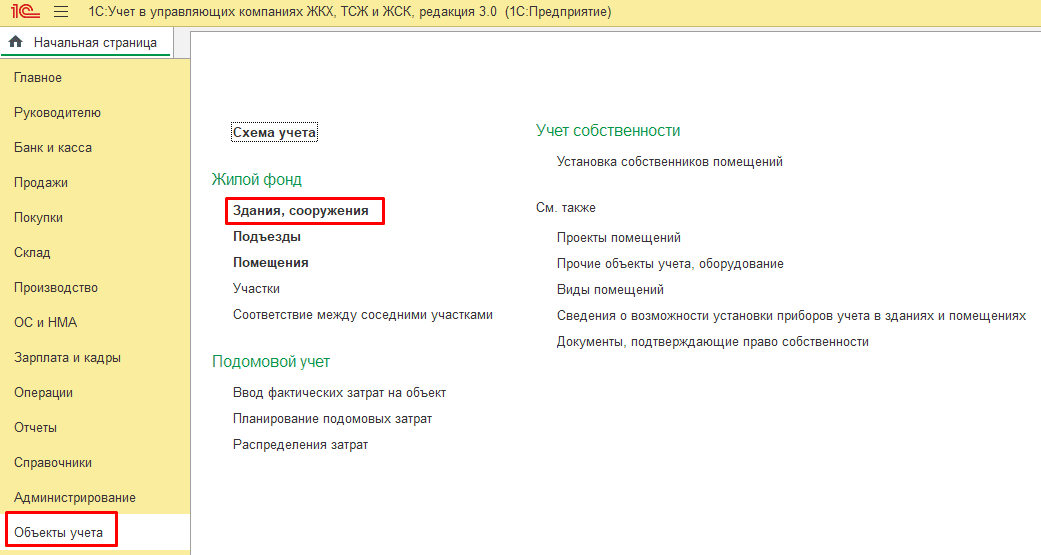Click the 1C logo icon
Viewport: 1041px width, 555px height.
(x=25, y=12)
